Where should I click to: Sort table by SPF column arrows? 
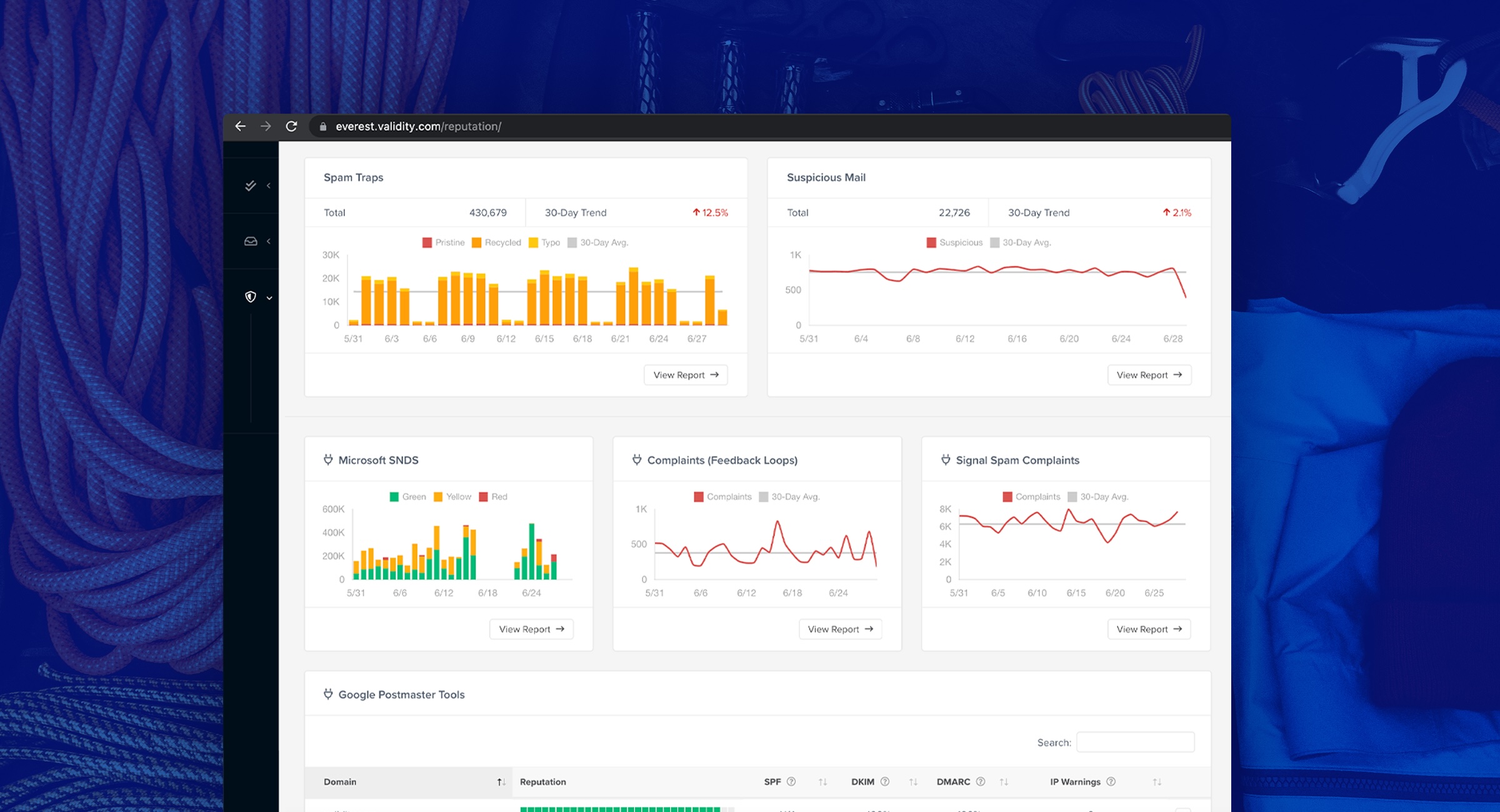point(822,782)
